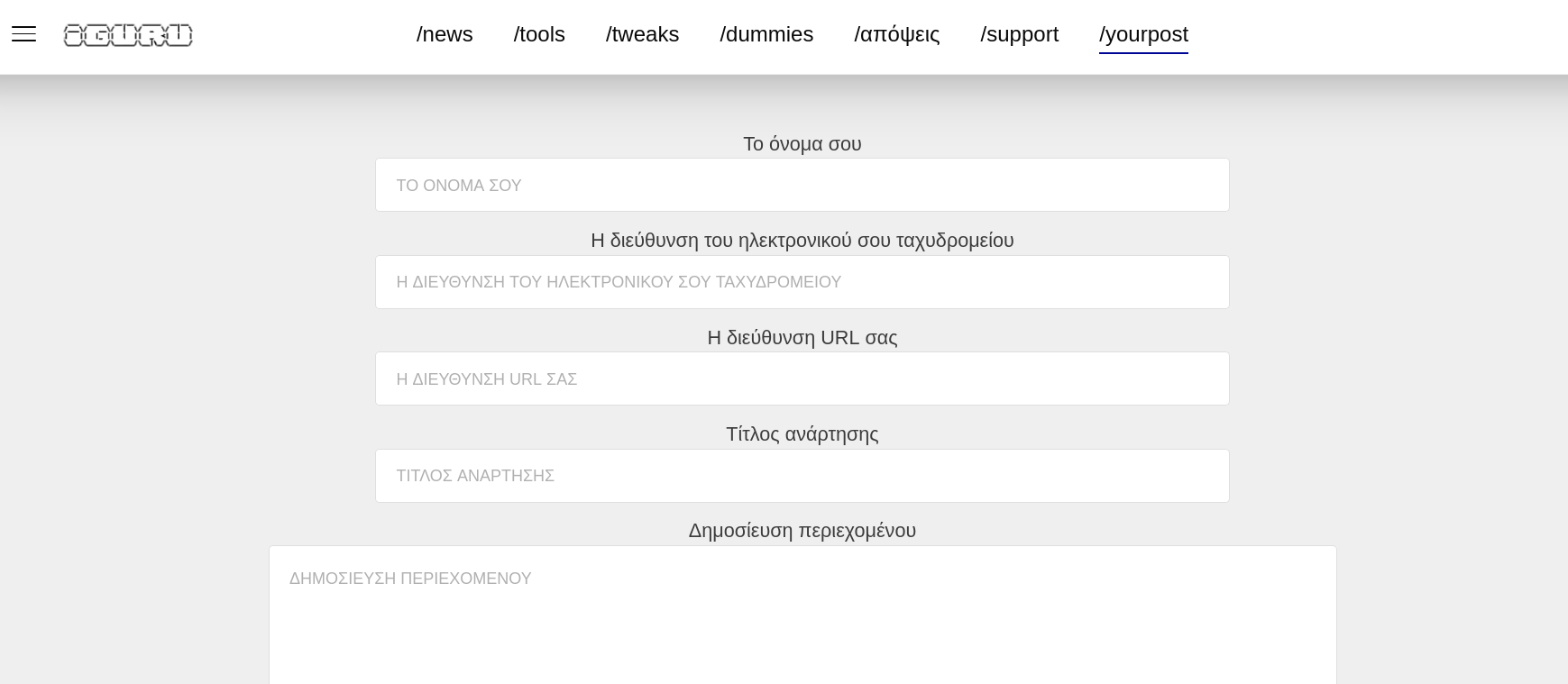The height and width of the screenshot is (684, 1568).
Task: Click the 'Η διεύθυνση URL σας' label
Action: tap(802, 338)
